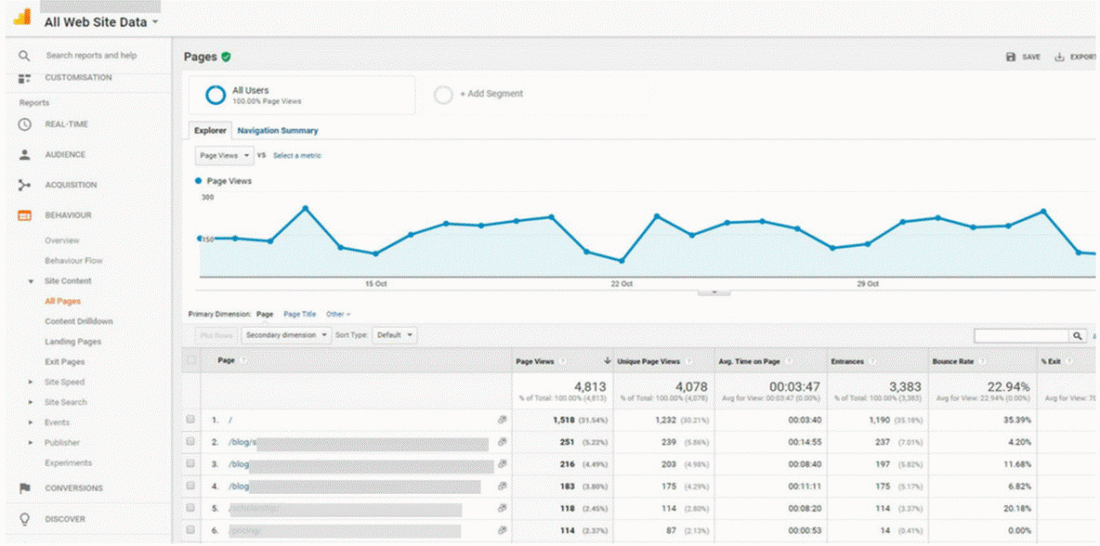Click the Conversions flag icon

click(25, 488)
